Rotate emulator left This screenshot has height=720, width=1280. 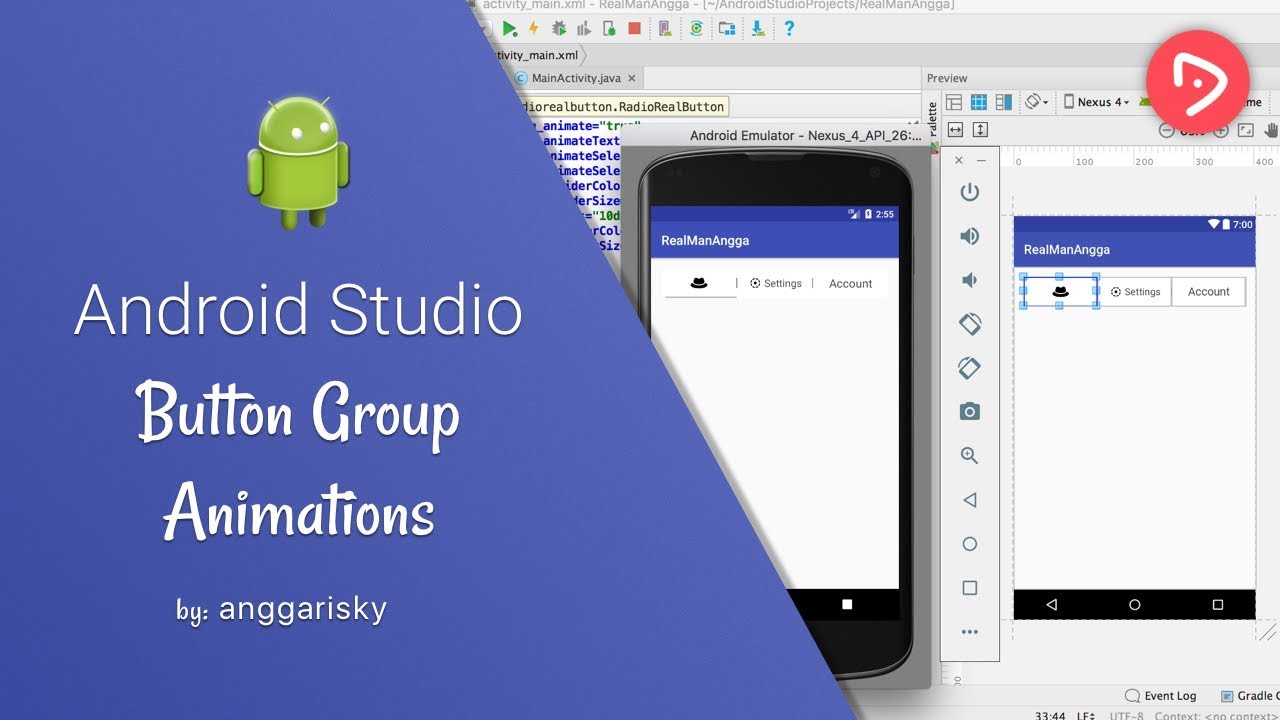(969, 324)
